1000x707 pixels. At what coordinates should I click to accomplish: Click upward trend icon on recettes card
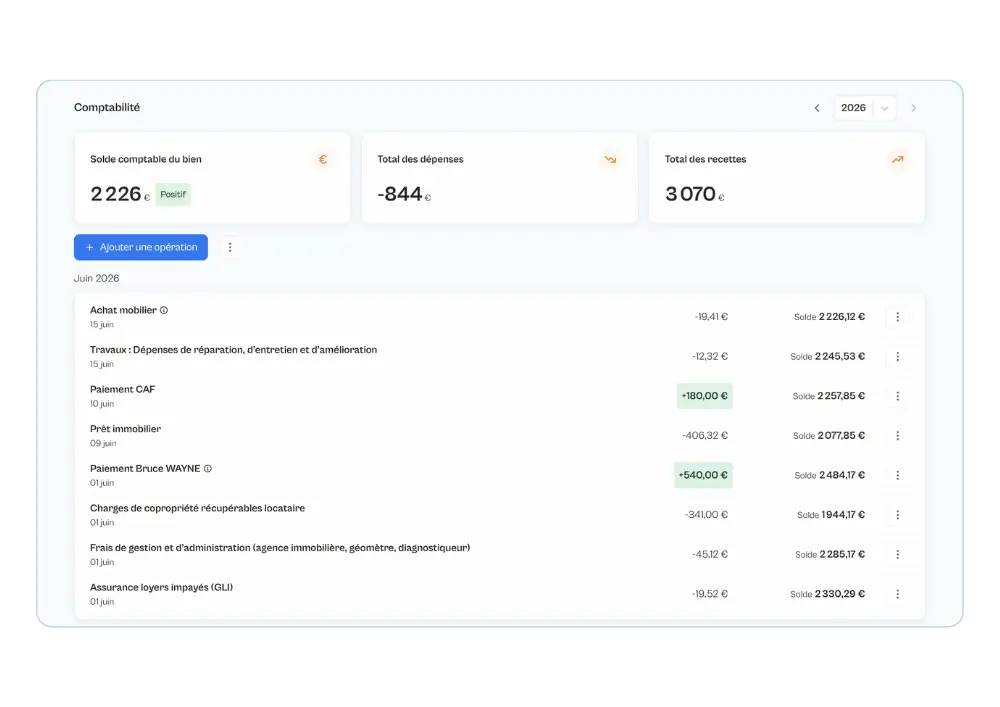[897, 159]
